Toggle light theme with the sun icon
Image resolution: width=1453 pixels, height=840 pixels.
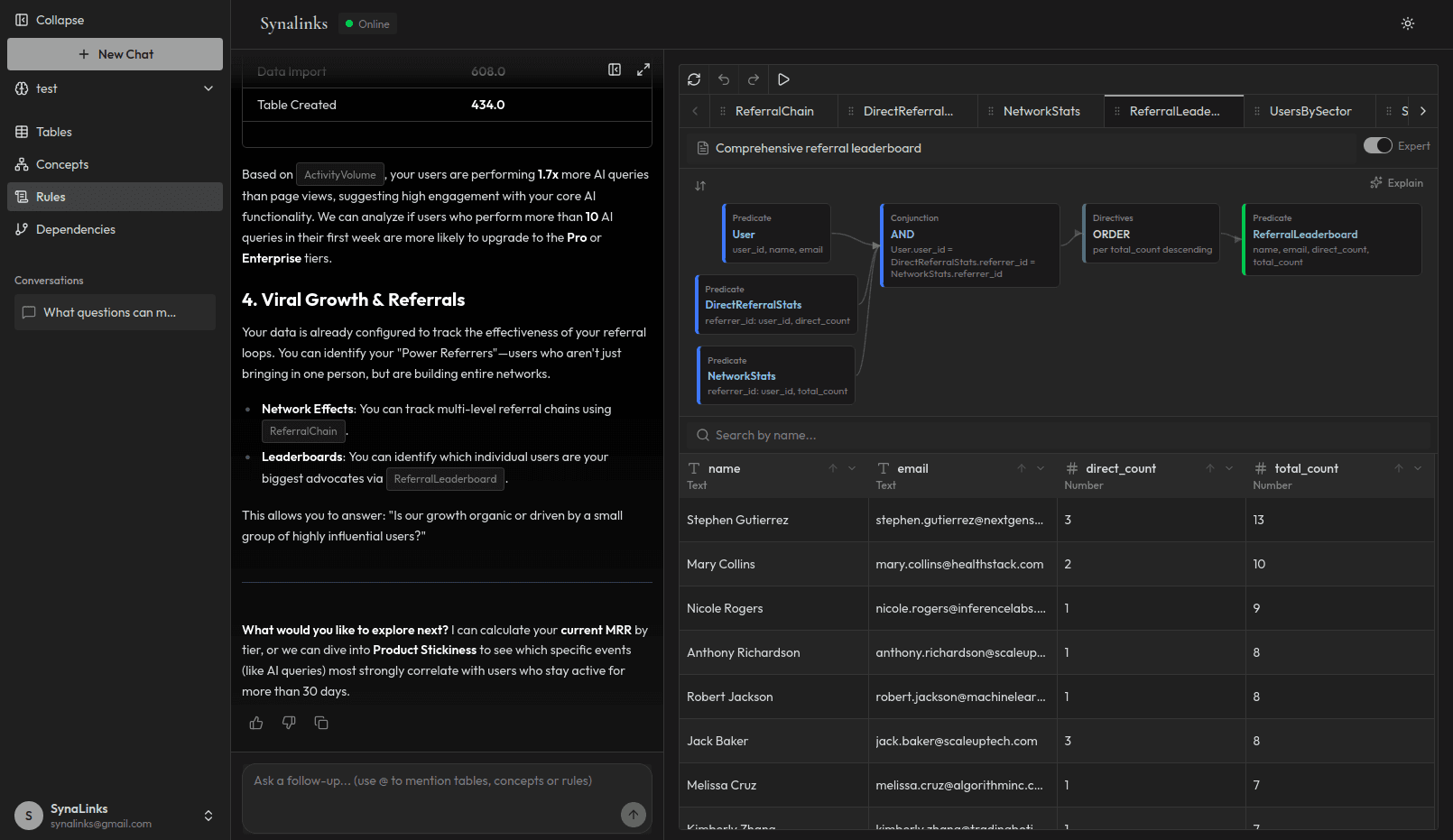pyautogui.click(x=1408, y=23)
